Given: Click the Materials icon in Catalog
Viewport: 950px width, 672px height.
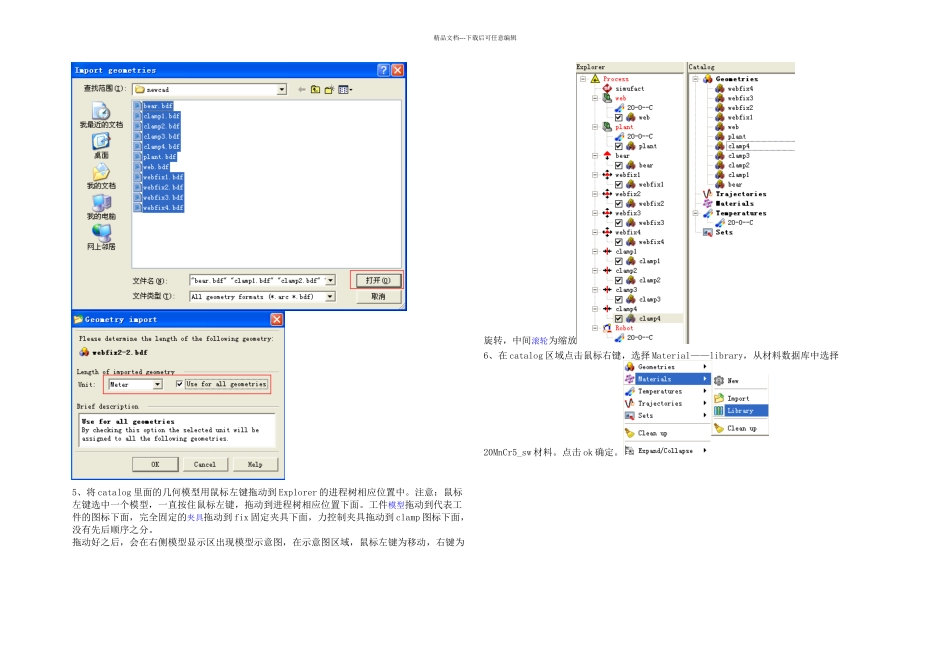Looking at the screenshot, I should (707, 204).
